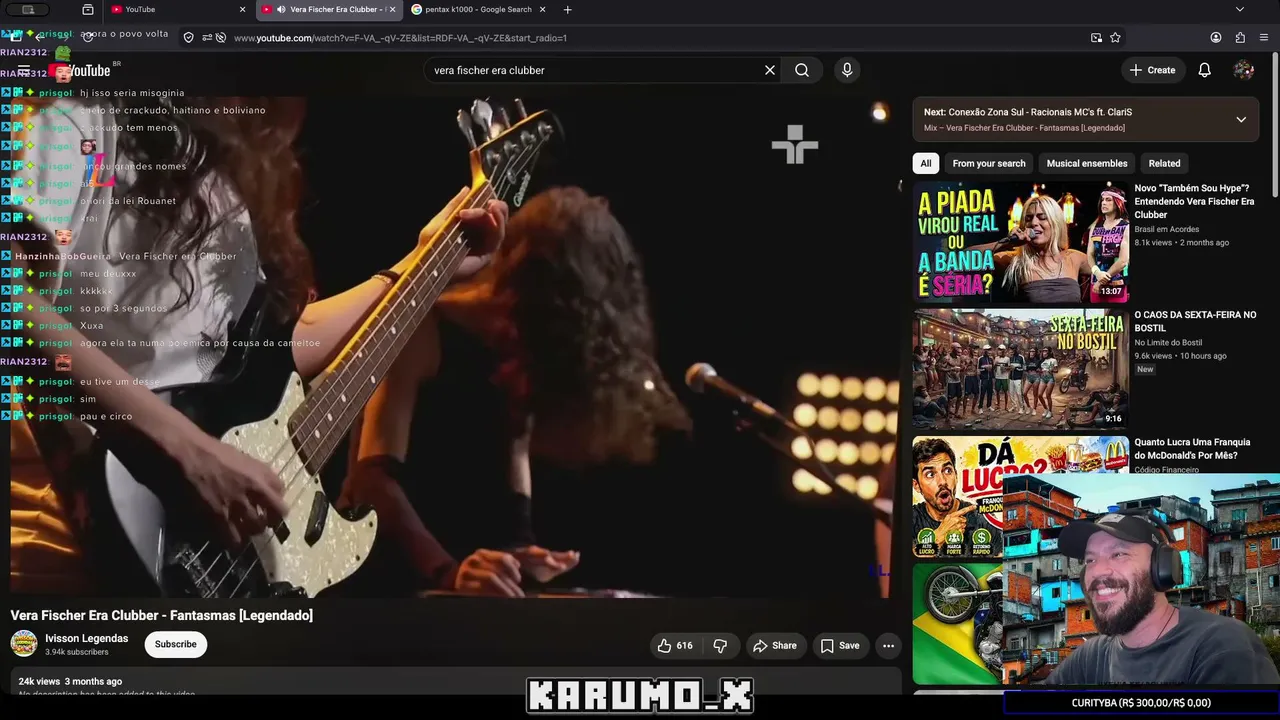Click the YouTube search input field
This screenshot has width=1280, height=720.
coord(594,70)
